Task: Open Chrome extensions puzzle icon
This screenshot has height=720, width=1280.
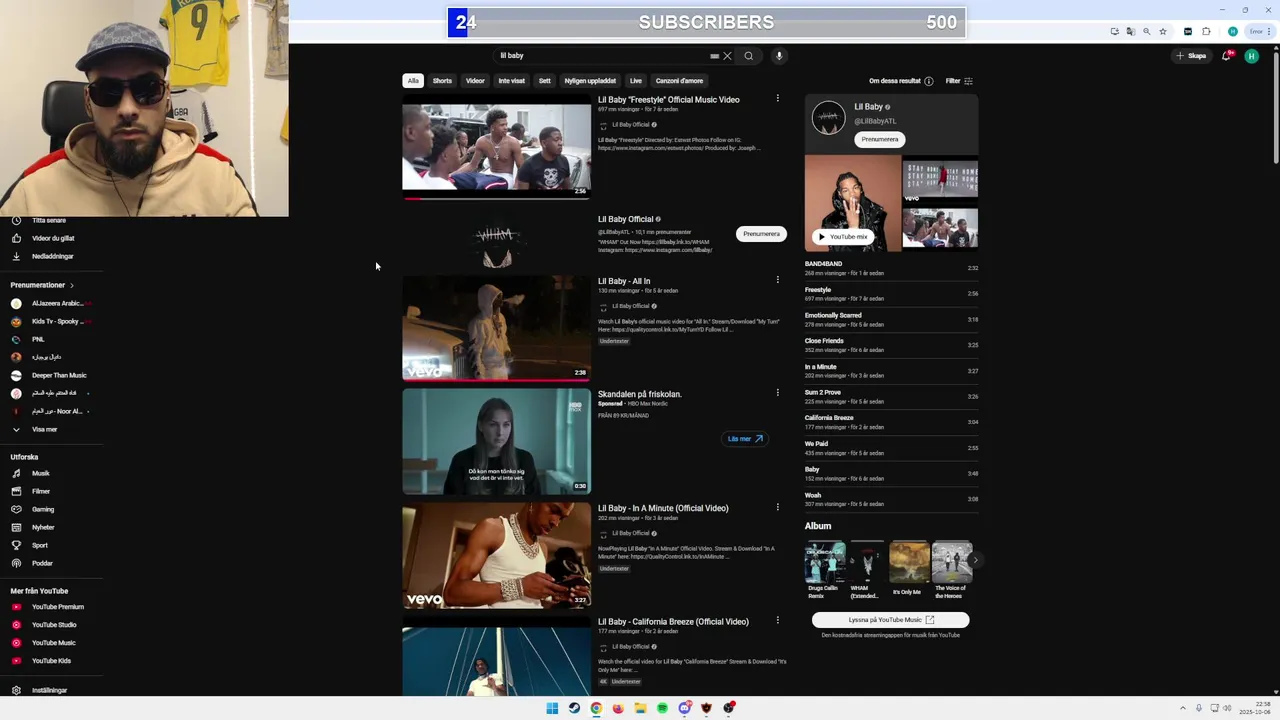Action: 1207,31
